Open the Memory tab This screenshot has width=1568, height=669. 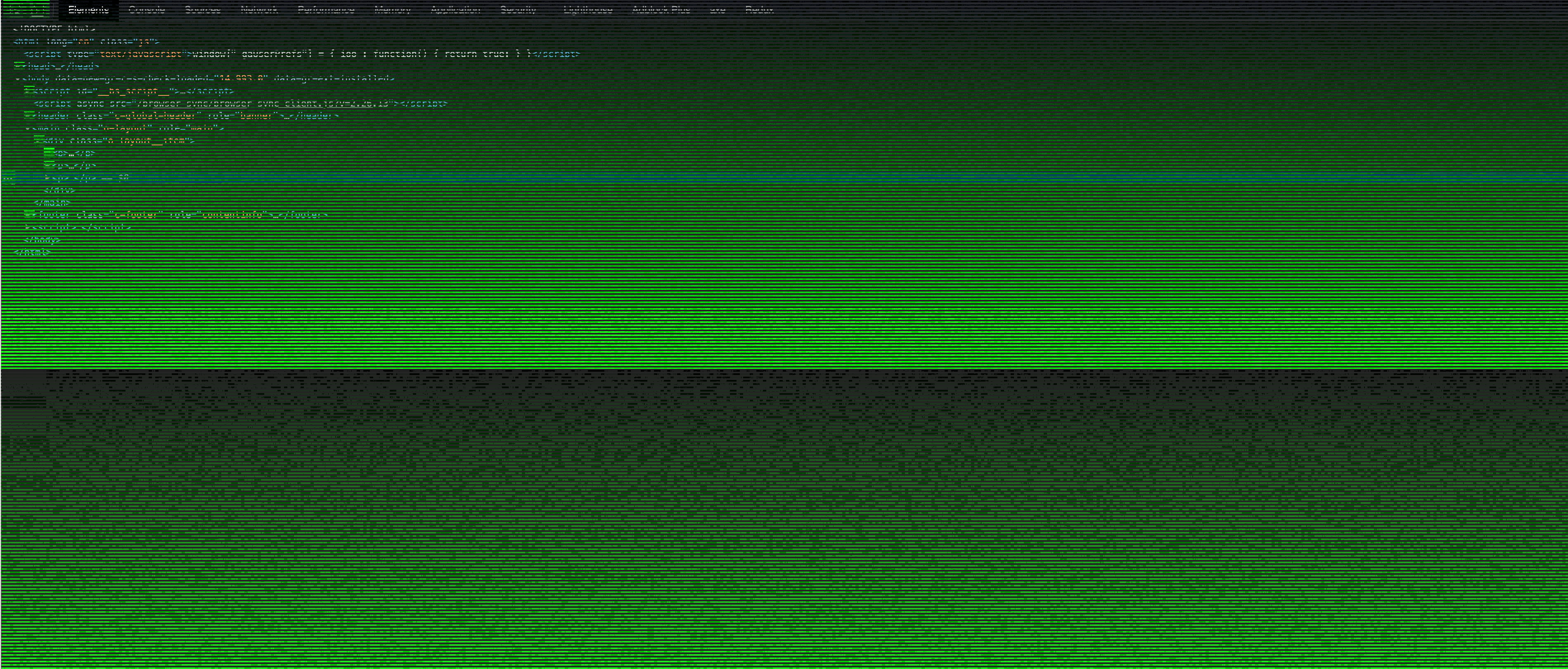point(392,10)
